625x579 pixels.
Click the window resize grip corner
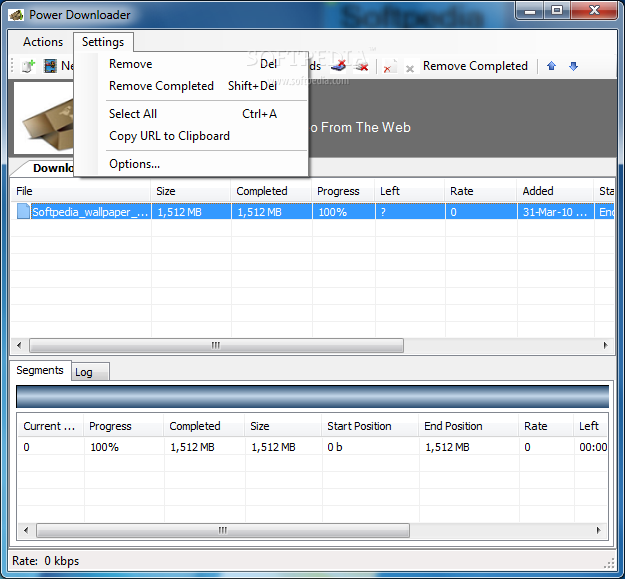point(609,563)
